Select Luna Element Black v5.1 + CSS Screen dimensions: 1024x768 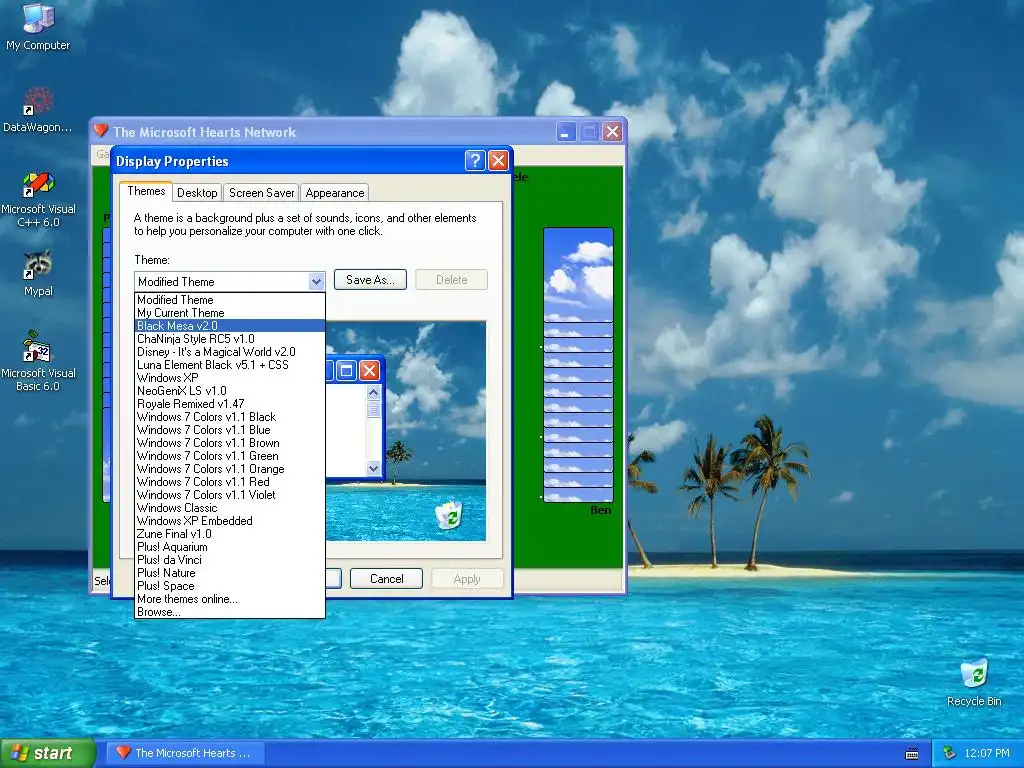229,365
